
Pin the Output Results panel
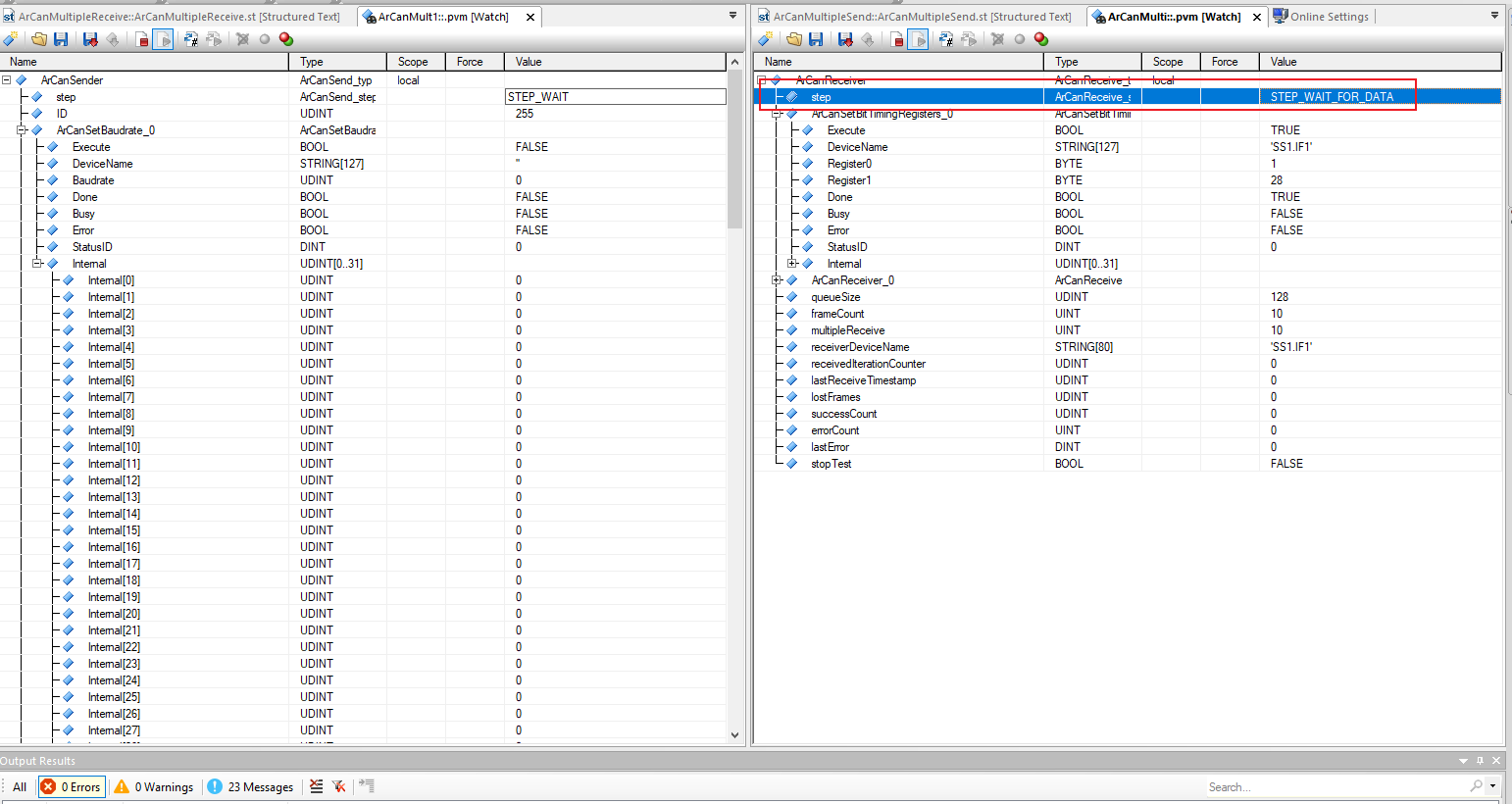point(1480,761)
